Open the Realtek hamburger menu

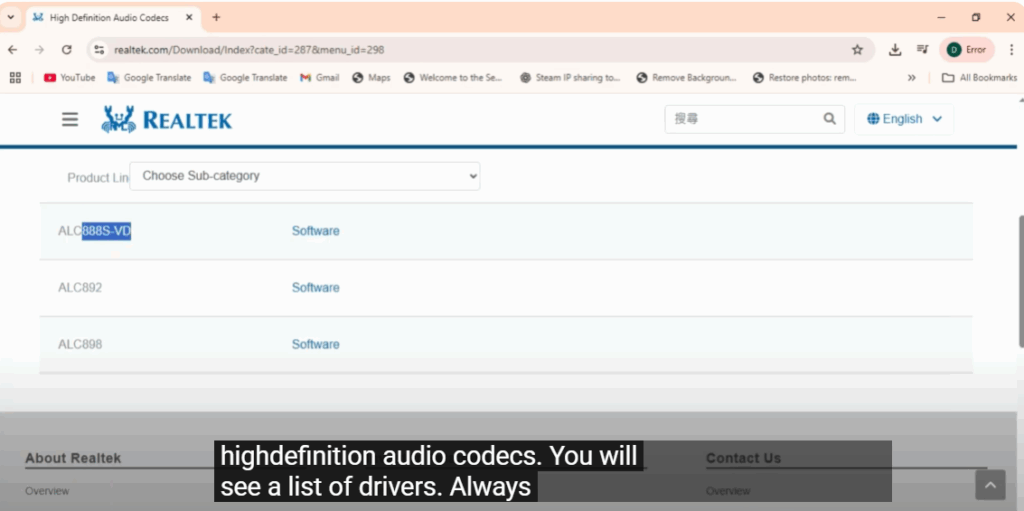point(70,119)
